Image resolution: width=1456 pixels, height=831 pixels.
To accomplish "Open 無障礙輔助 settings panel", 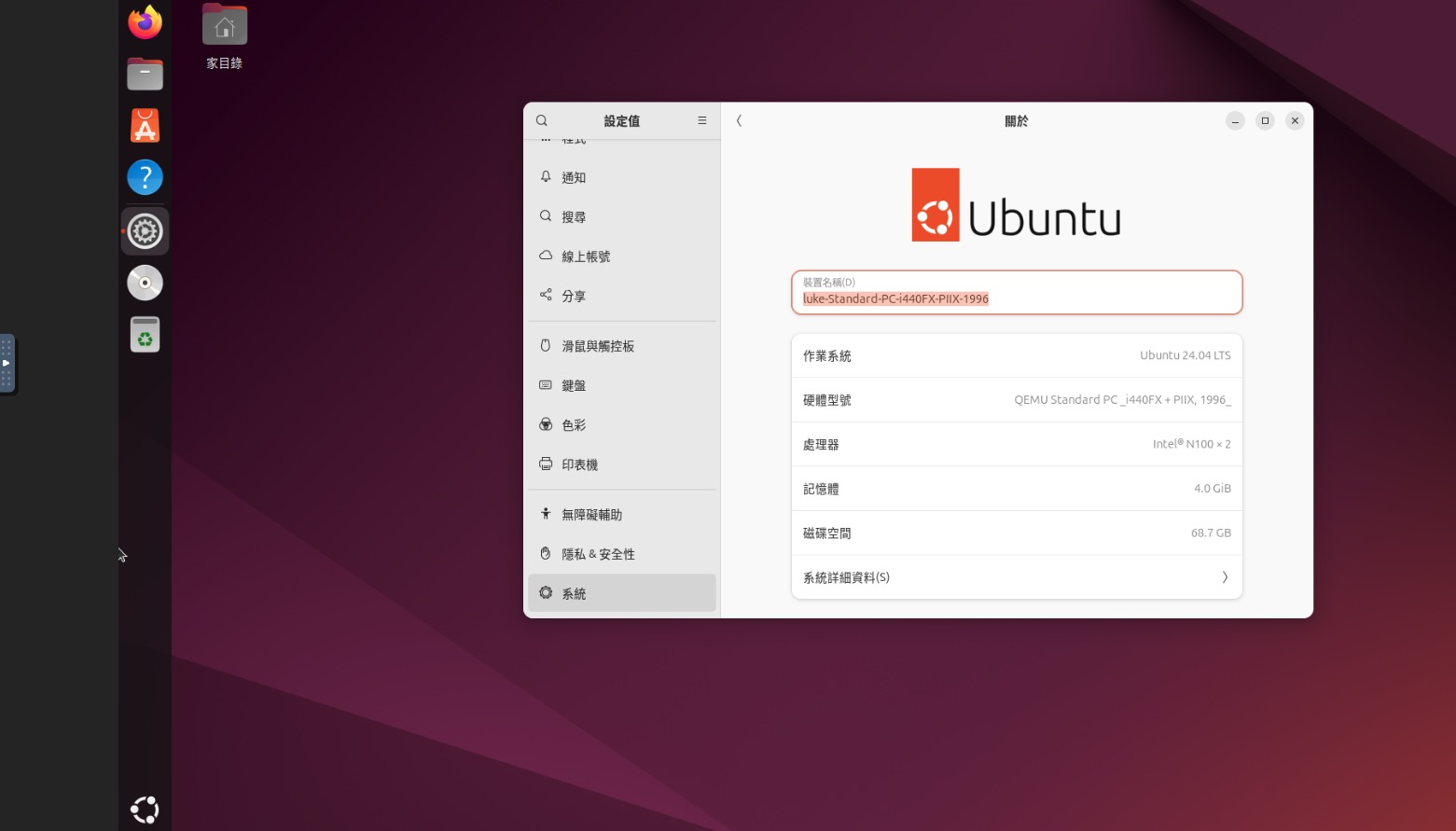I will pyautogui.click(x=622, y=515).
